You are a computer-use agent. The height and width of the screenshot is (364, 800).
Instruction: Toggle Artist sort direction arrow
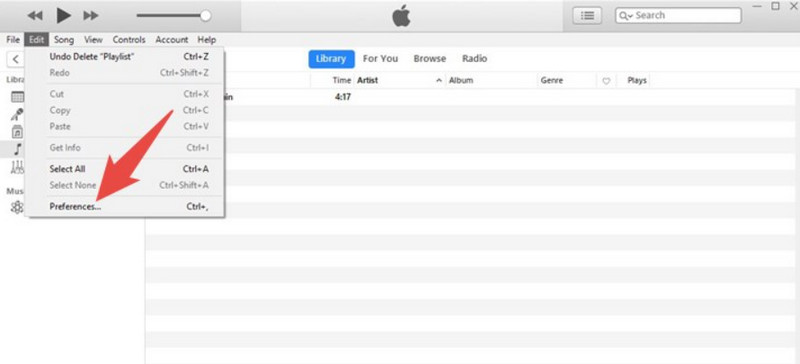click(x=439, y=81)
